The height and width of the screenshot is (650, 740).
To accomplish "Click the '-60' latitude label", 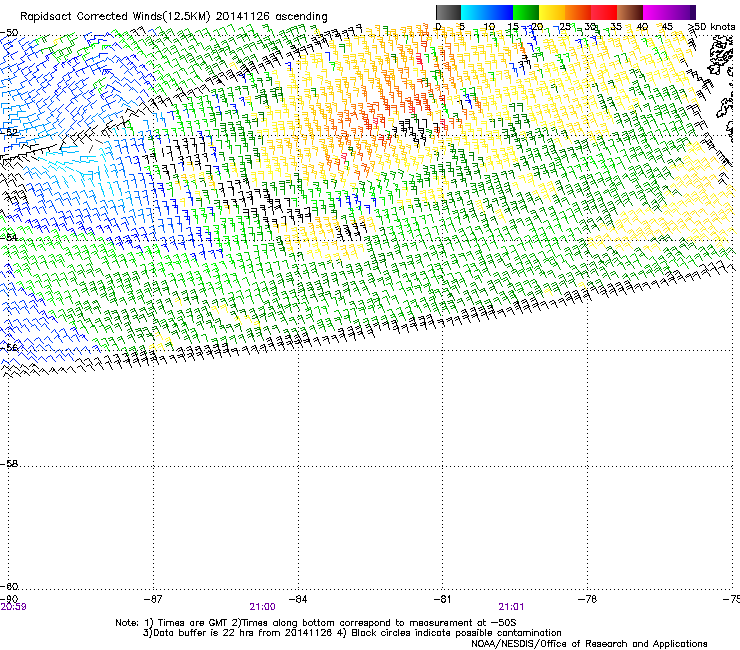I will (x=9, y=586).
